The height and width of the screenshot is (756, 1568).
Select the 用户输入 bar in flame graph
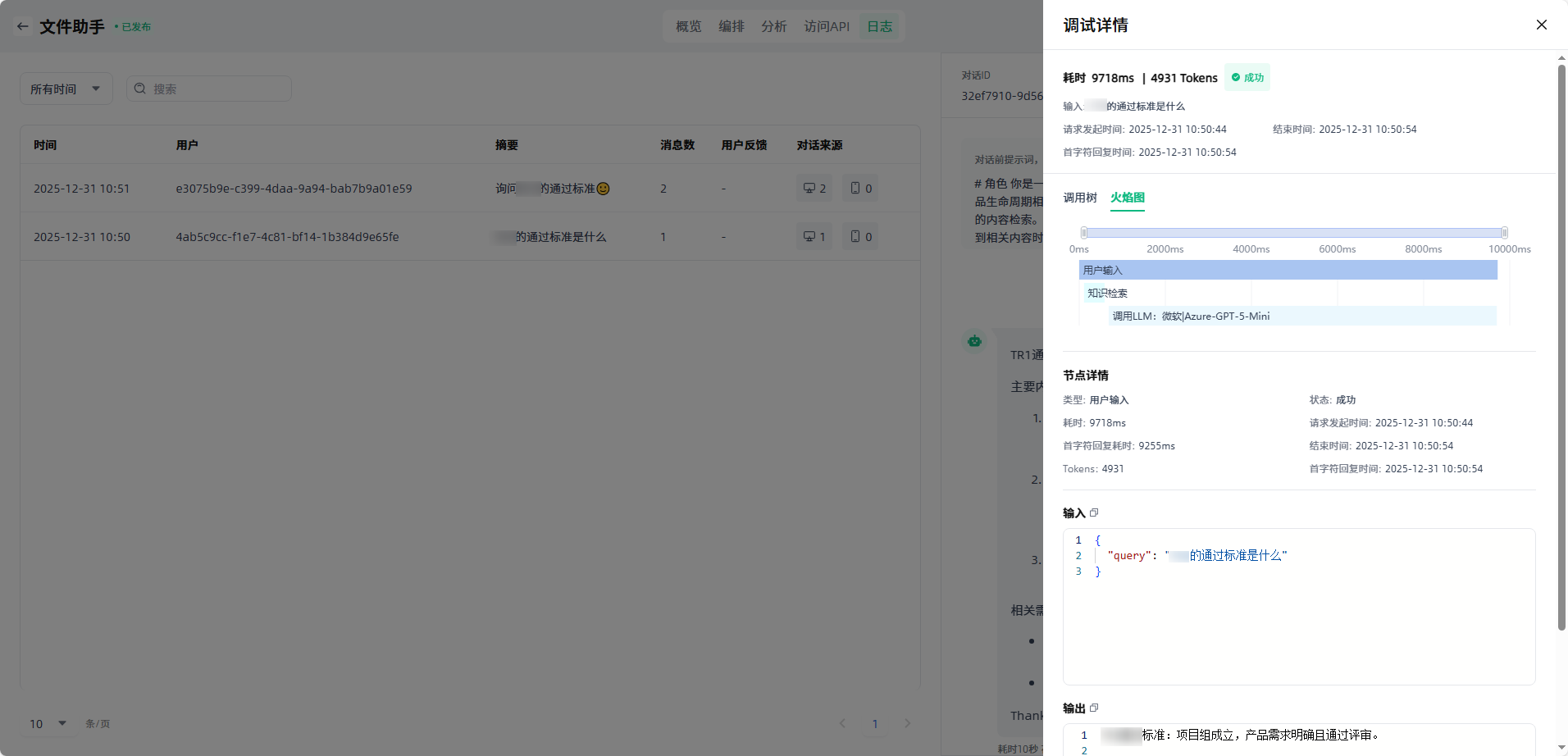(1288, 270)
